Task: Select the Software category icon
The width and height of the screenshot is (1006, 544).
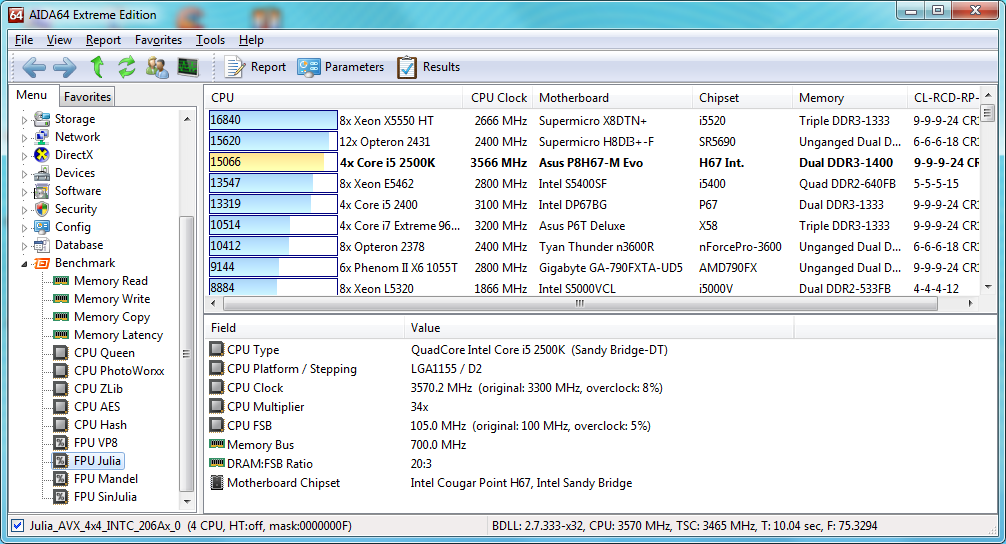Action: [x=42, y=191]
